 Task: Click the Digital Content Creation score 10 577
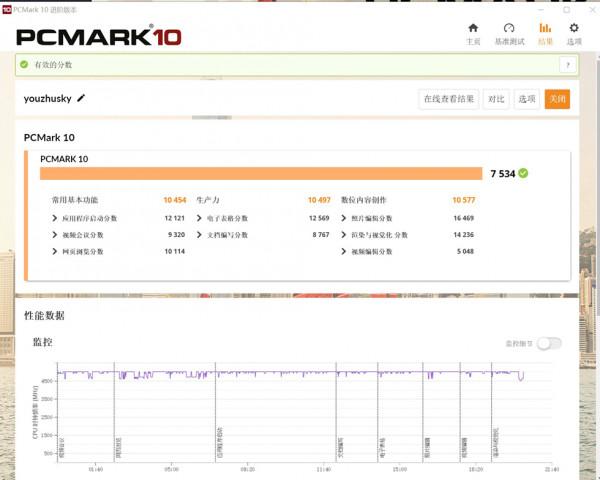coord(463,200)
